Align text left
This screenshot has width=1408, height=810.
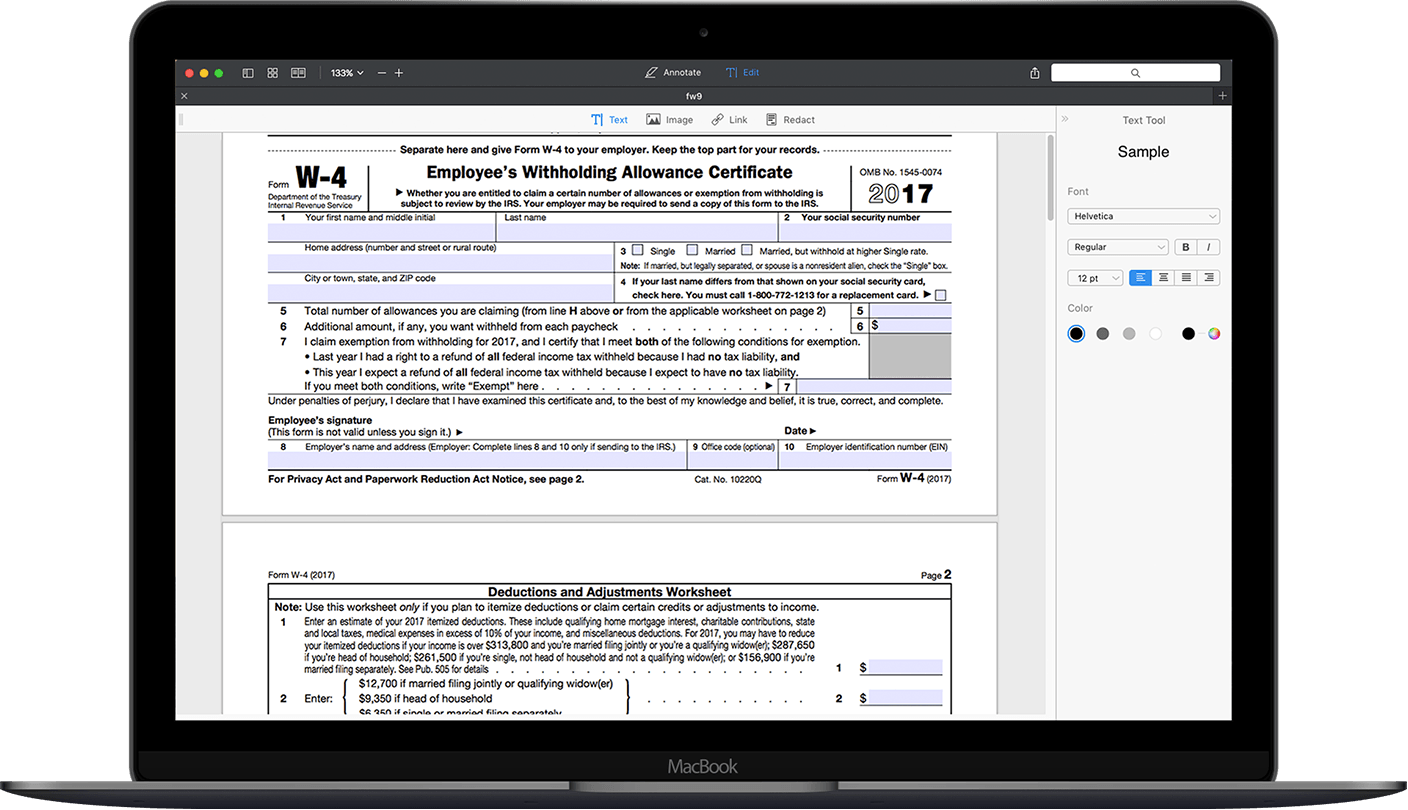tap(1140, 278)
